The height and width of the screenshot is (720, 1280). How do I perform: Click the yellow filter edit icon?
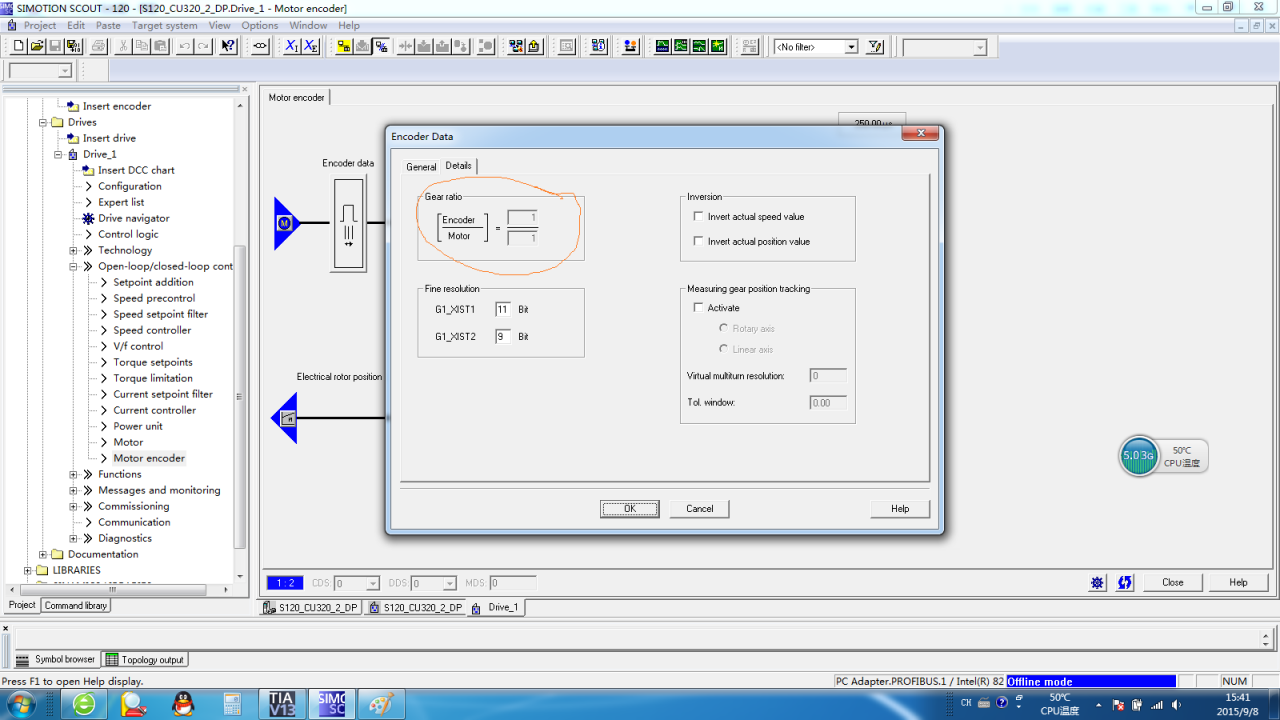pos(875,46)
